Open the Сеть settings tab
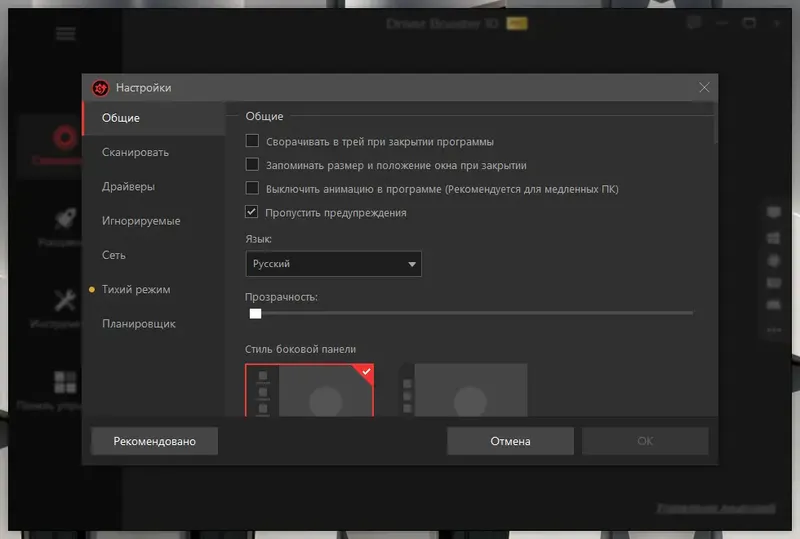 coord(154,255)
